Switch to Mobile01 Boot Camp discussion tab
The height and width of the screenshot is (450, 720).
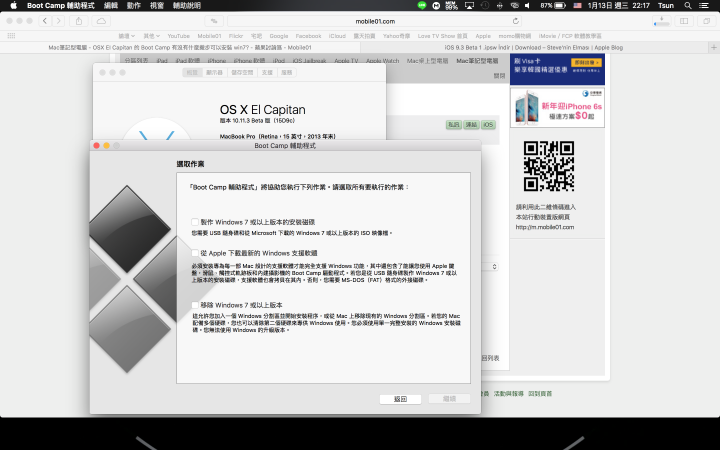point(180,47)
